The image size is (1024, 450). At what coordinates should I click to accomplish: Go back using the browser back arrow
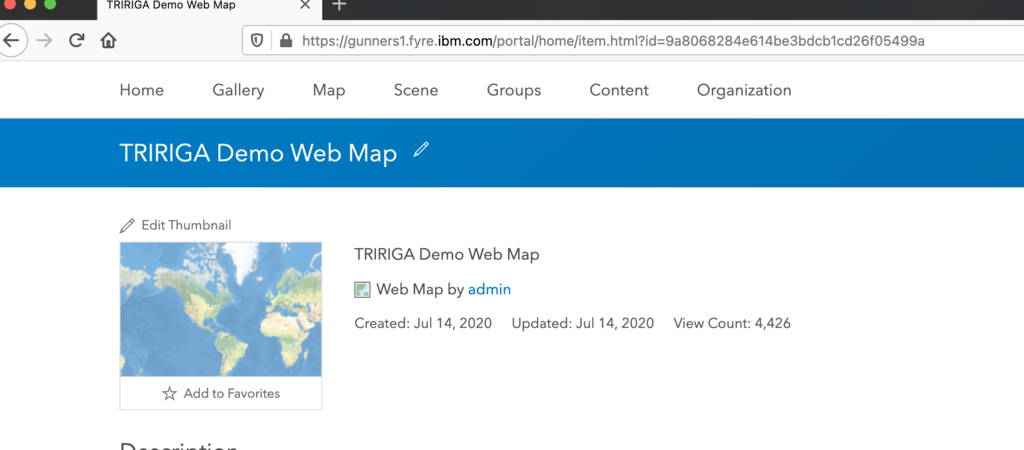(x=11, y=40)
